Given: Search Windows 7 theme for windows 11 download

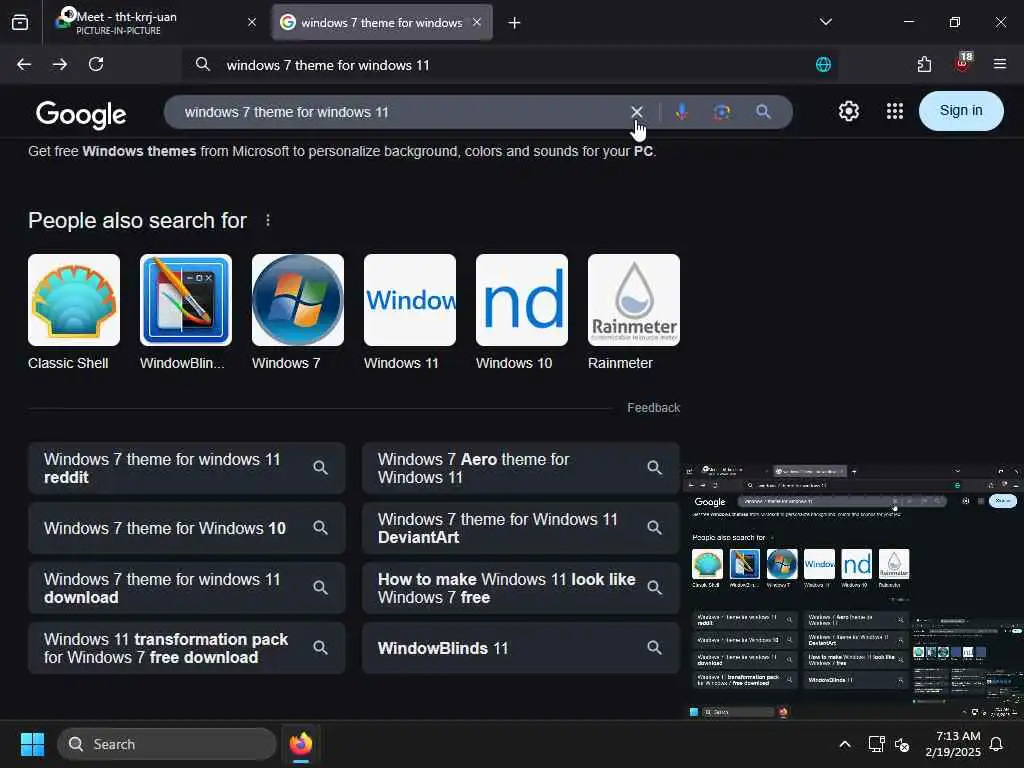Looking at the screenshot, I should click(187, 588).
